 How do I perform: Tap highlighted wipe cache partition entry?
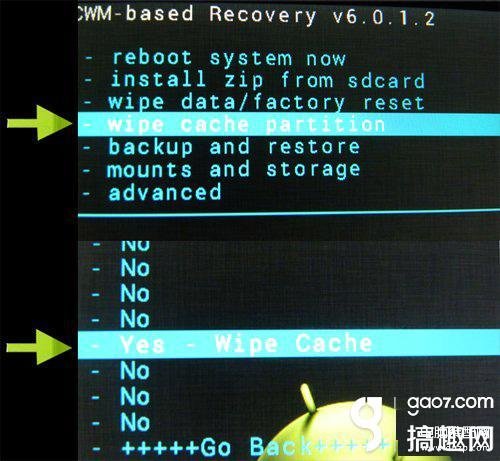[289, 124]
